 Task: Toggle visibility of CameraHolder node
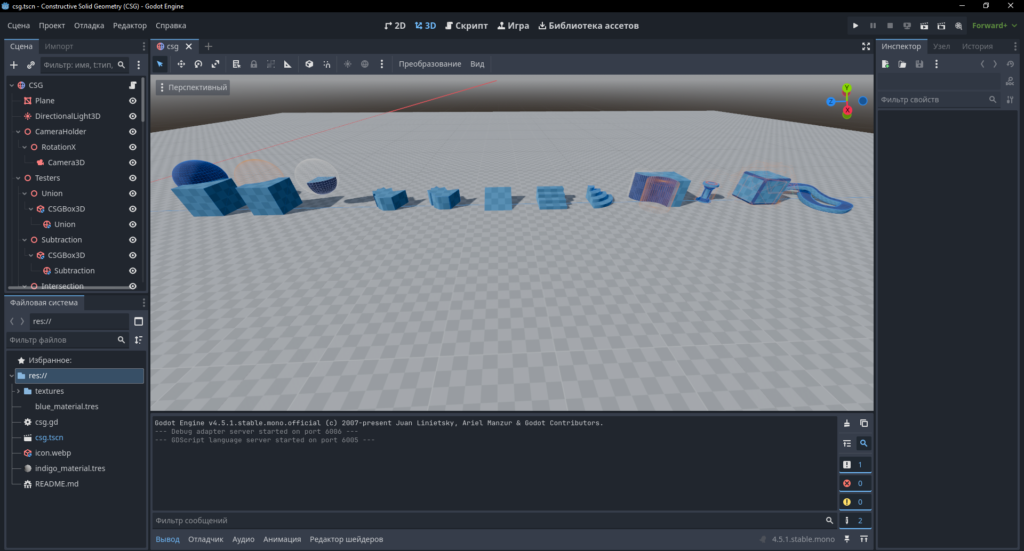tap(133, 131)
